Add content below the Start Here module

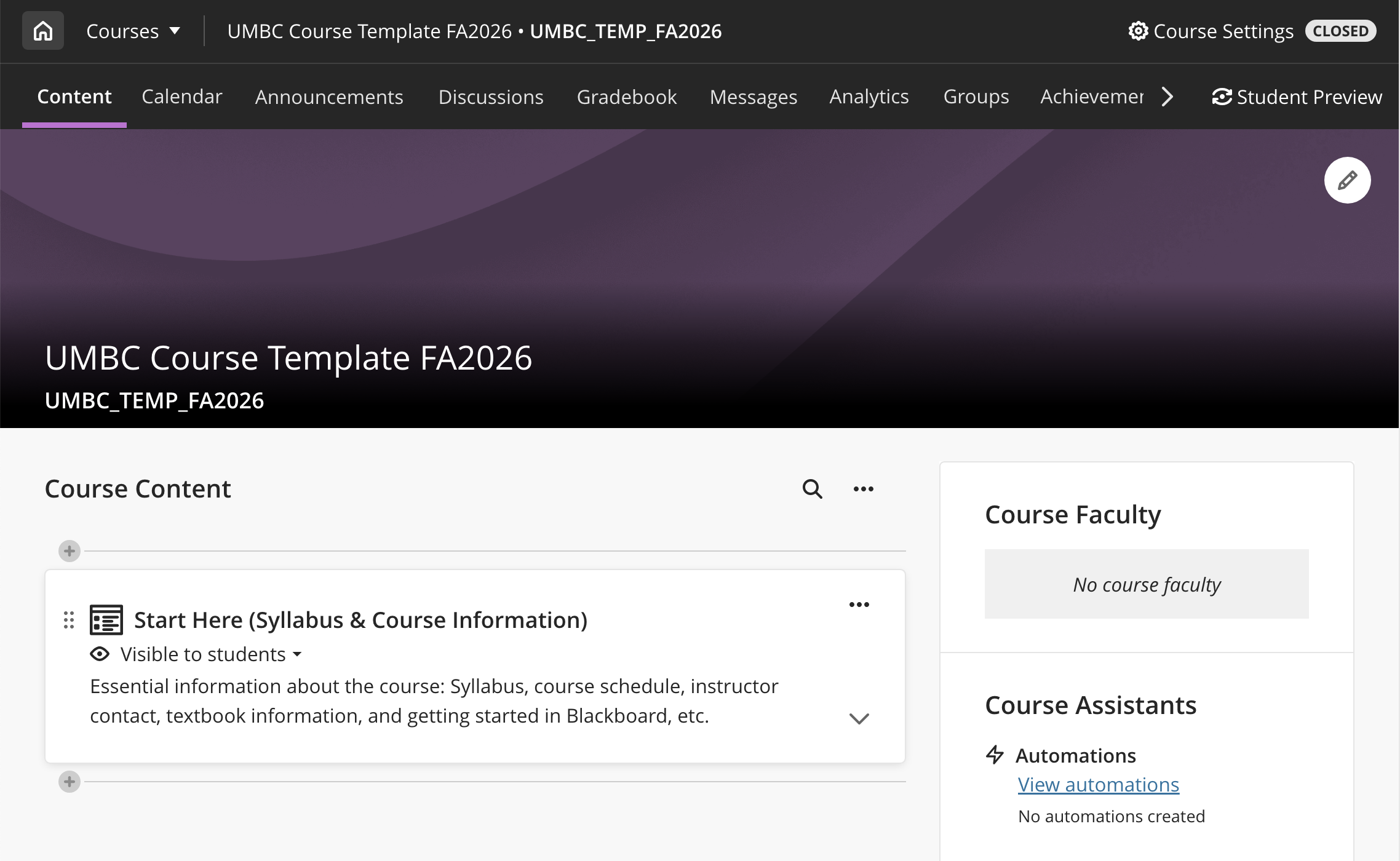click(70, 782)
